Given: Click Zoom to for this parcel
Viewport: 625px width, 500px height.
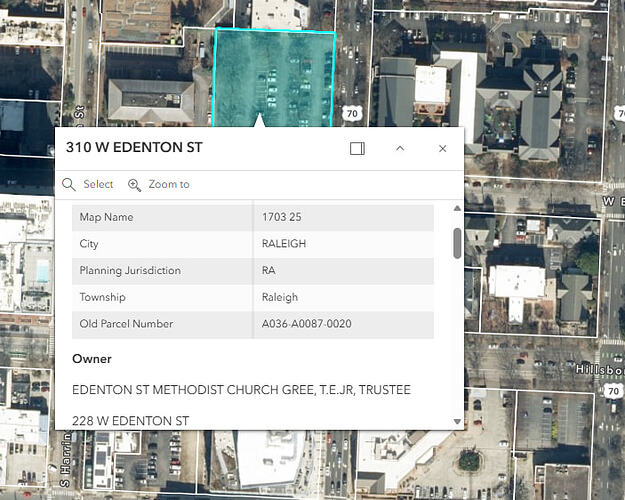Looking at the screenshot, I should 159,185.
